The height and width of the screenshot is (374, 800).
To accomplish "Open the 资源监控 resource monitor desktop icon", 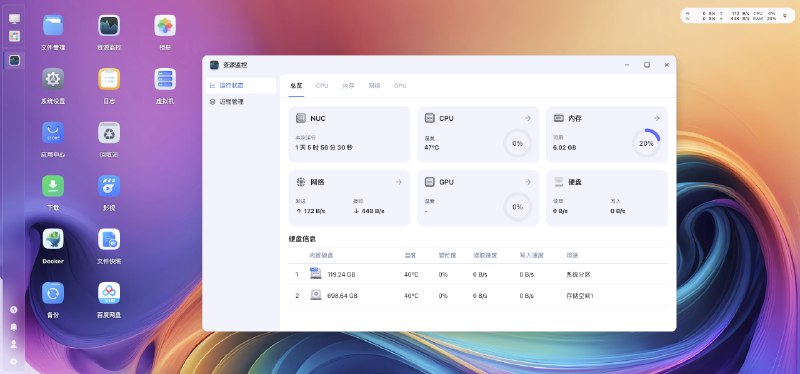I will [109, 26].
